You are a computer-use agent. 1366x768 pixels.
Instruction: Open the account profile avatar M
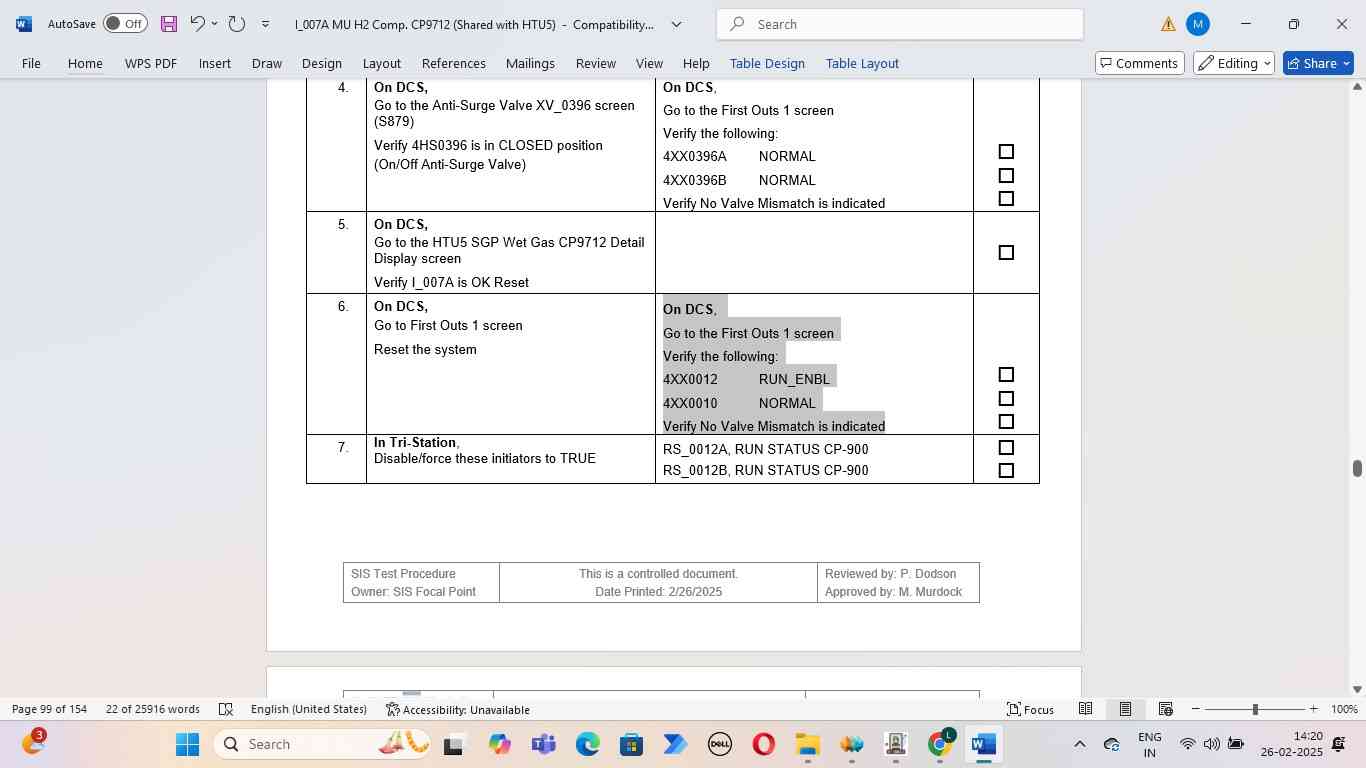[x=1197, y=24]
